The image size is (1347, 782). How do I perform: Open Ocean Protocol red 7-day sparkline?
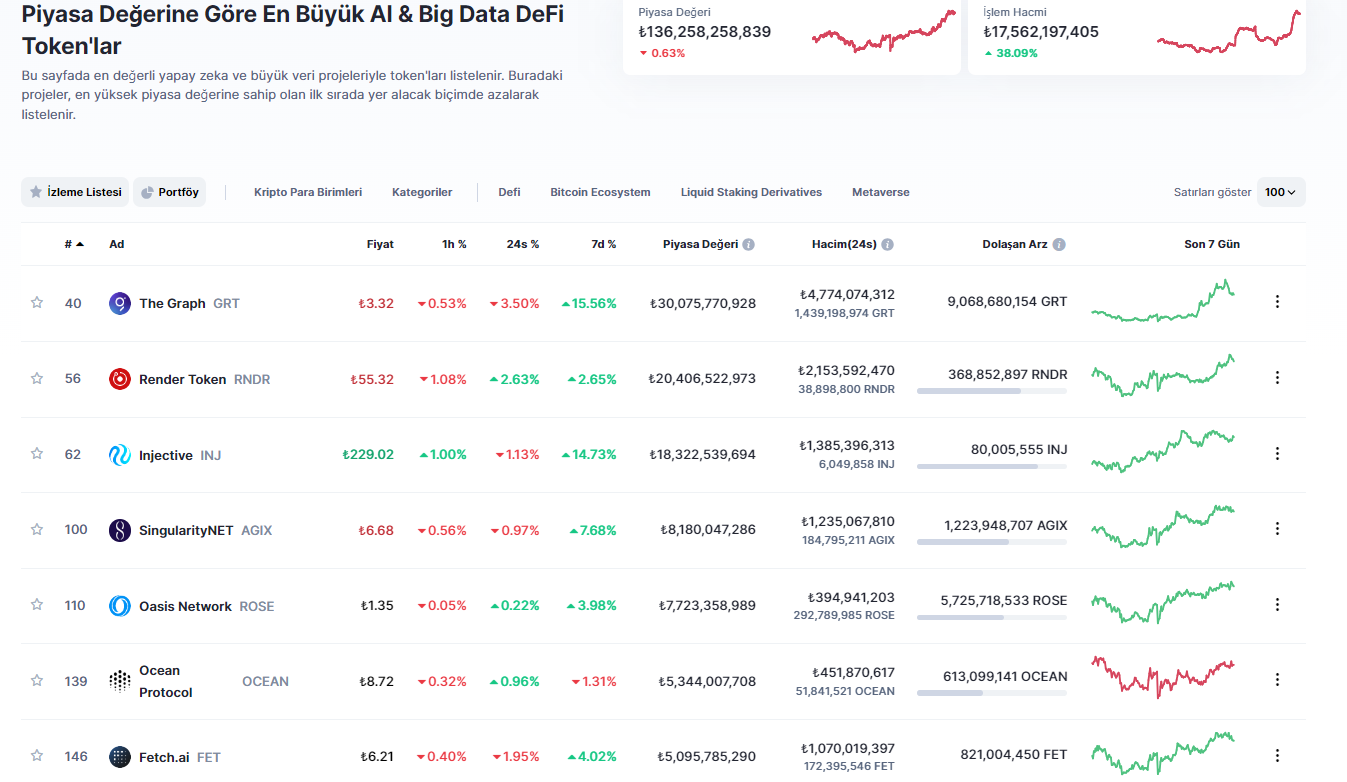tap(1163, 677)
